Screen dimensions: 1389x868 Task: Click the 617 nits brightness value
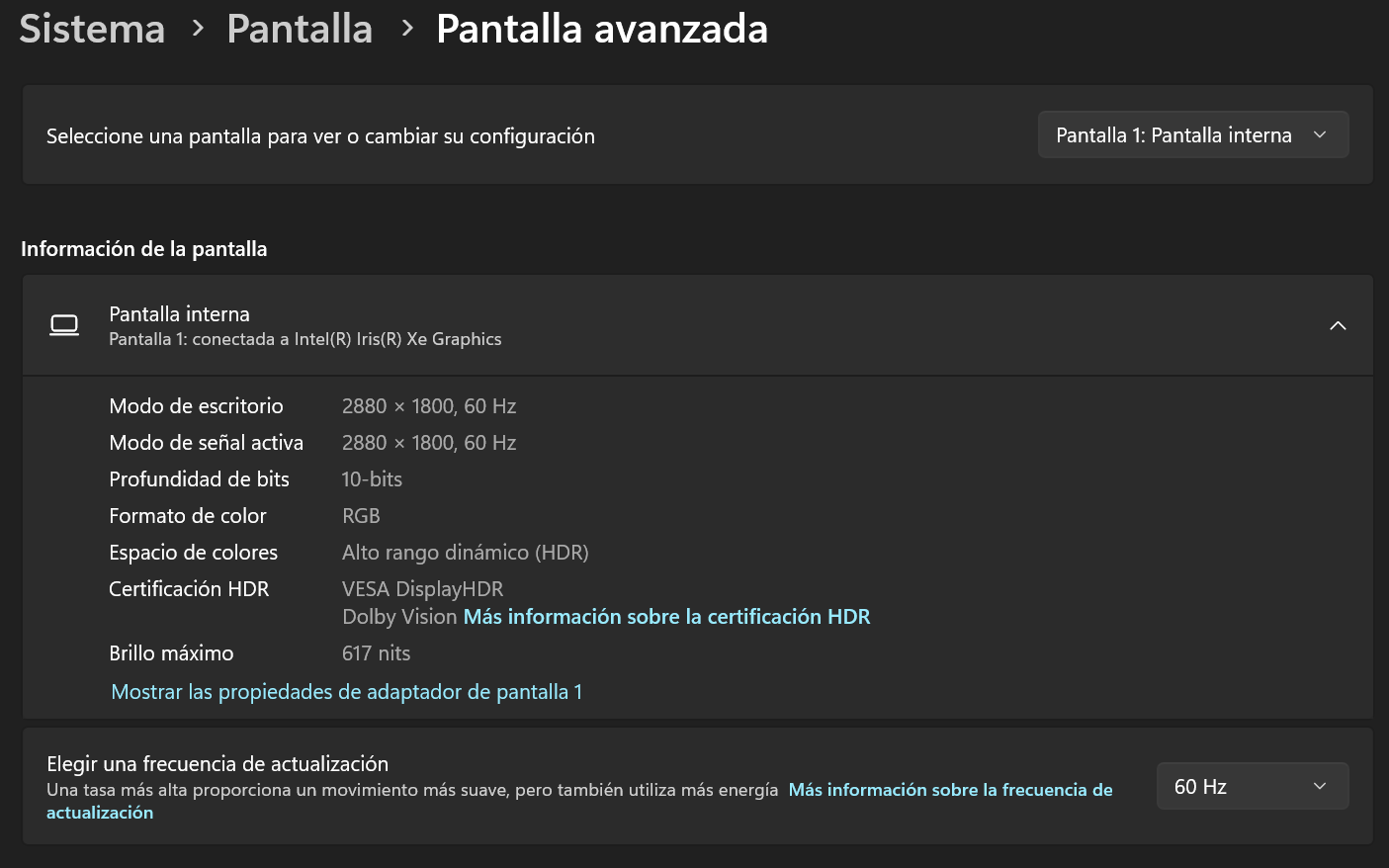pyautogui.click(x=376, y=653)
